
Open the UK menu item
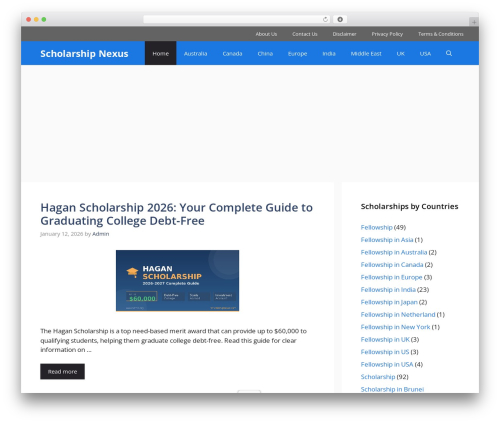click(401, 53)
